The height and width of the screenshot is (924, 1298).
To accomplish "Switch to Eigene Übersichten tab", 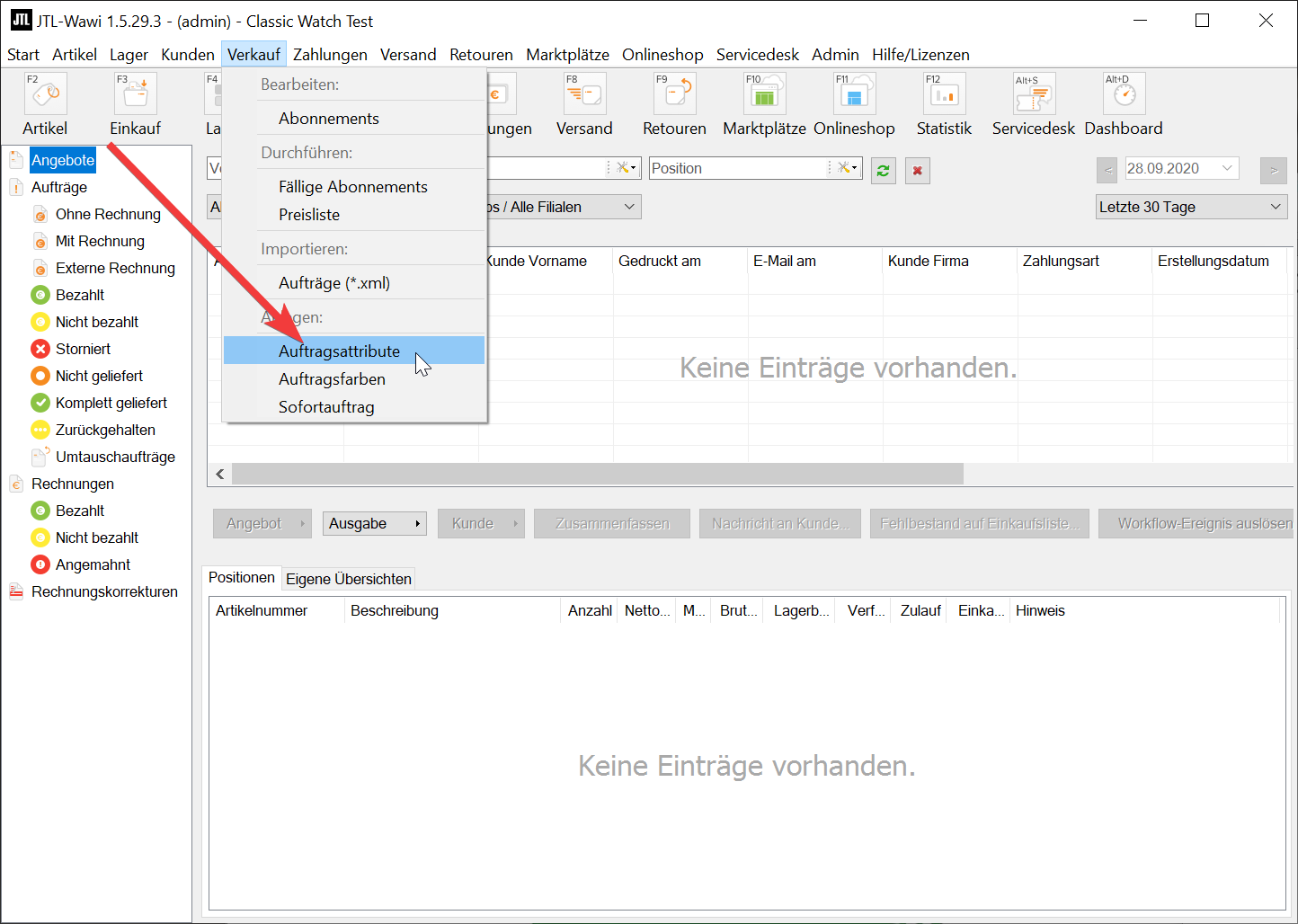I will click(x=349, y=579).
